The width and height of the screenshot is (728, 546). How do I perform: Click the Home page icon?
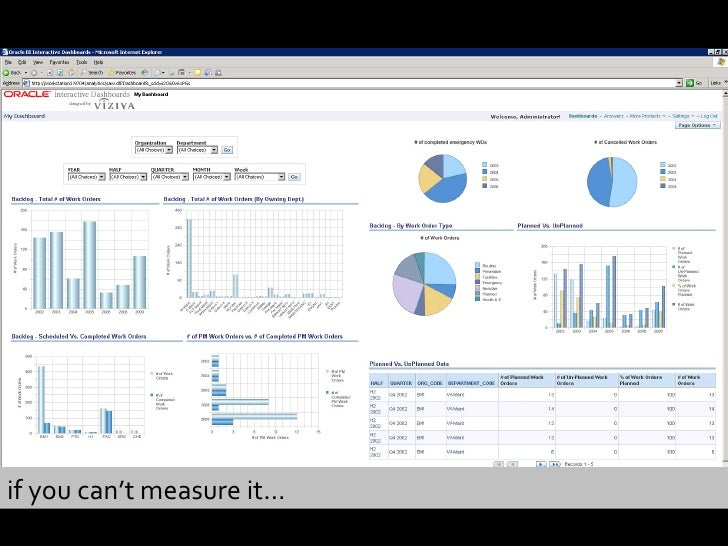pyautogui.click(x=71, y=72)
